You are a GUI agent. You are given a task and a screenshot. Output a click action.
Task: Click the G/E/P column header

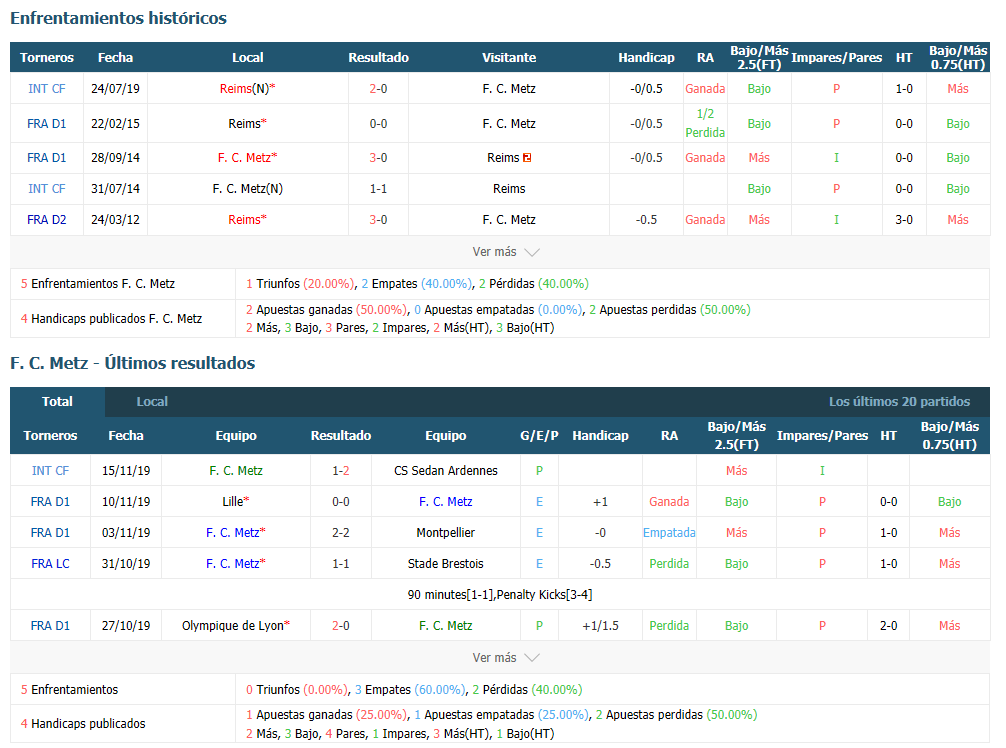(539, 436)
